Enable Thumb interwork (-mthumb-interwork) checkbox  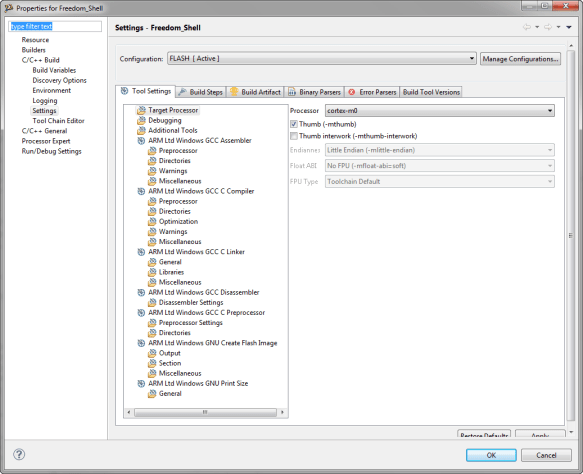[294, 136]
